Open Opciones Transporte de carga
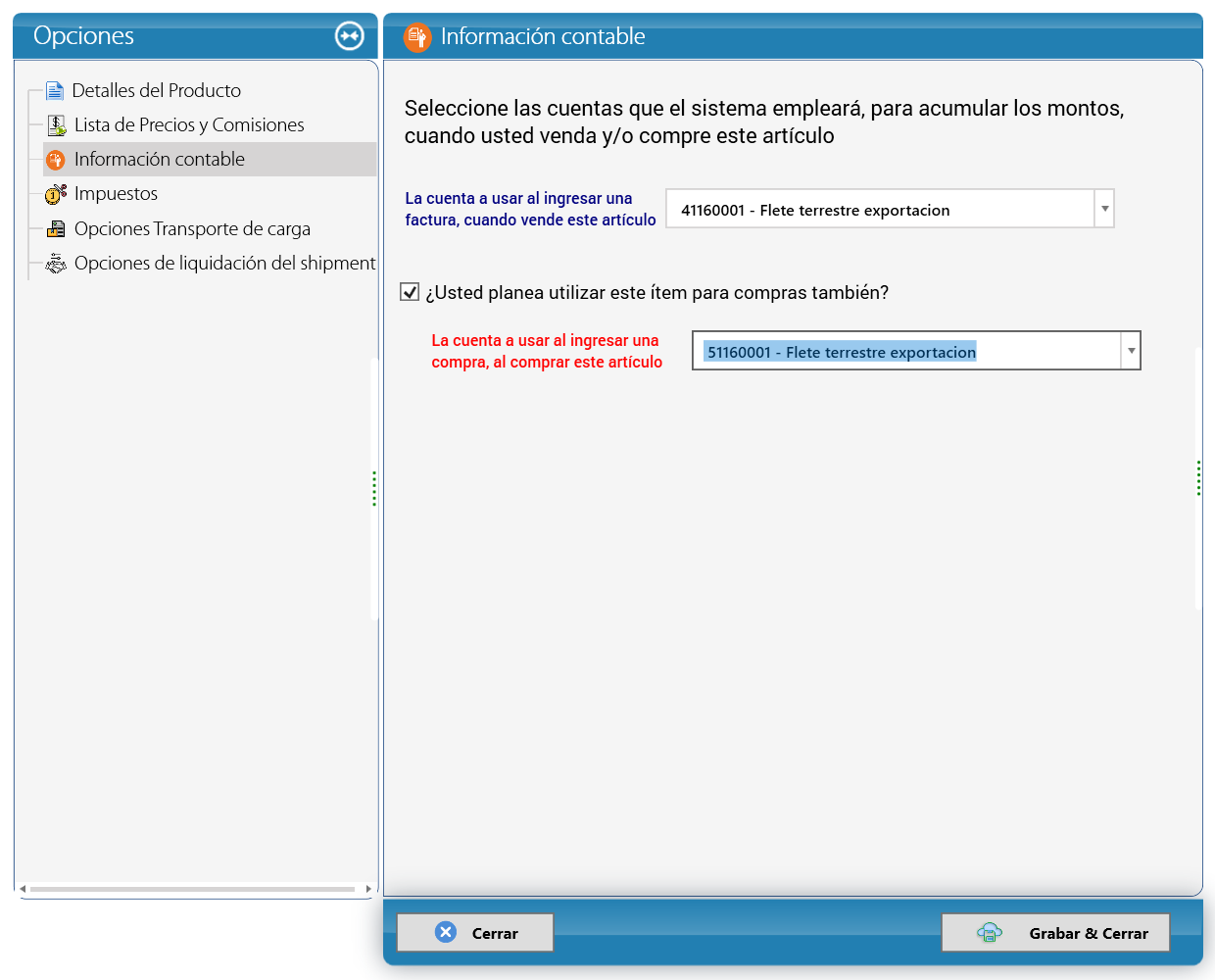This screenshot has height=980, width=1215. [192, 229]
